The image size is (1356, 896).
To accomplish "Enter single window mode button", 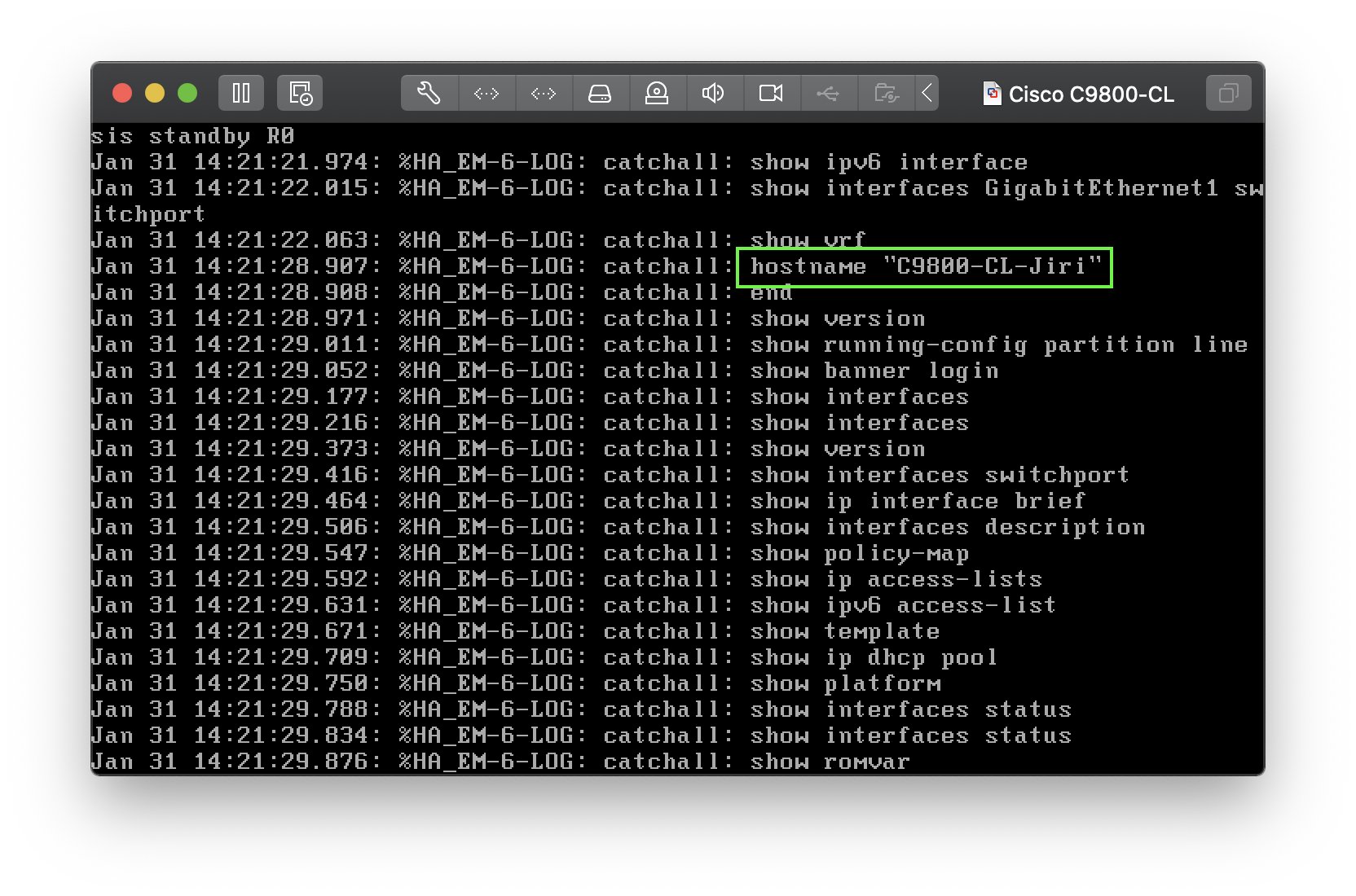I will point(1228,93).
